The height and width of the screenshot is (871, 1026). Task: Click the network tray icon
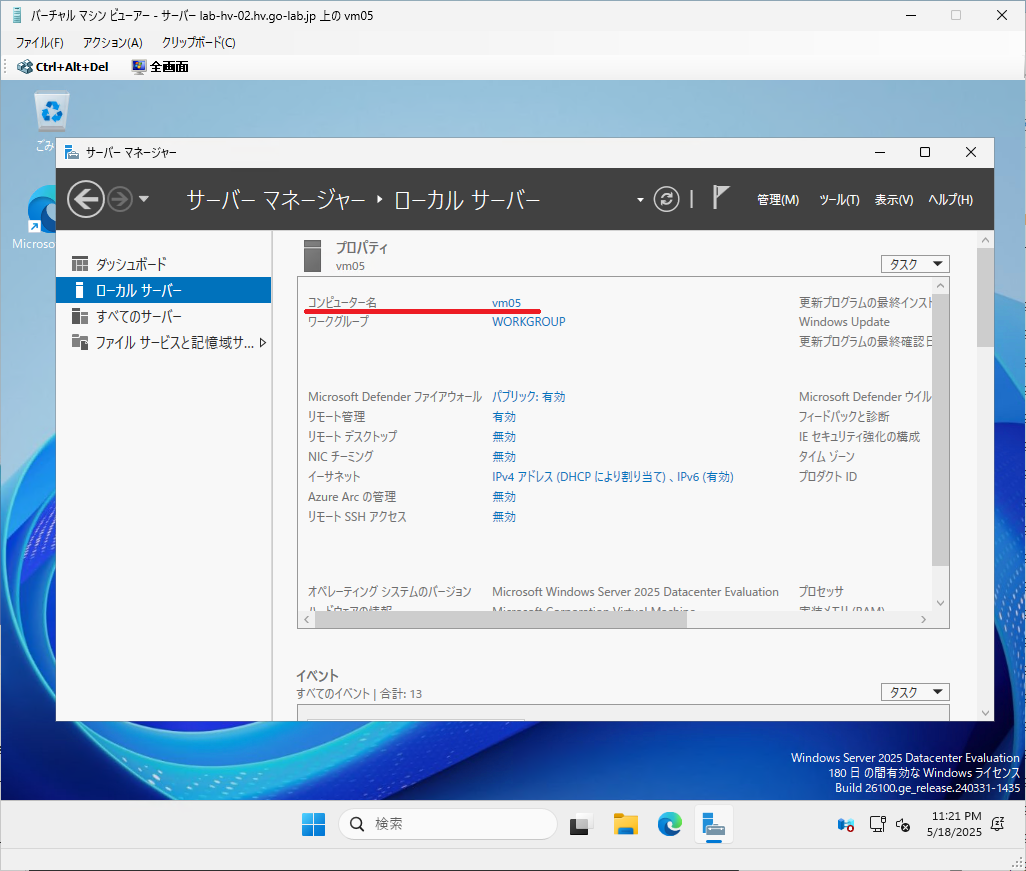(x=877, y=825)
